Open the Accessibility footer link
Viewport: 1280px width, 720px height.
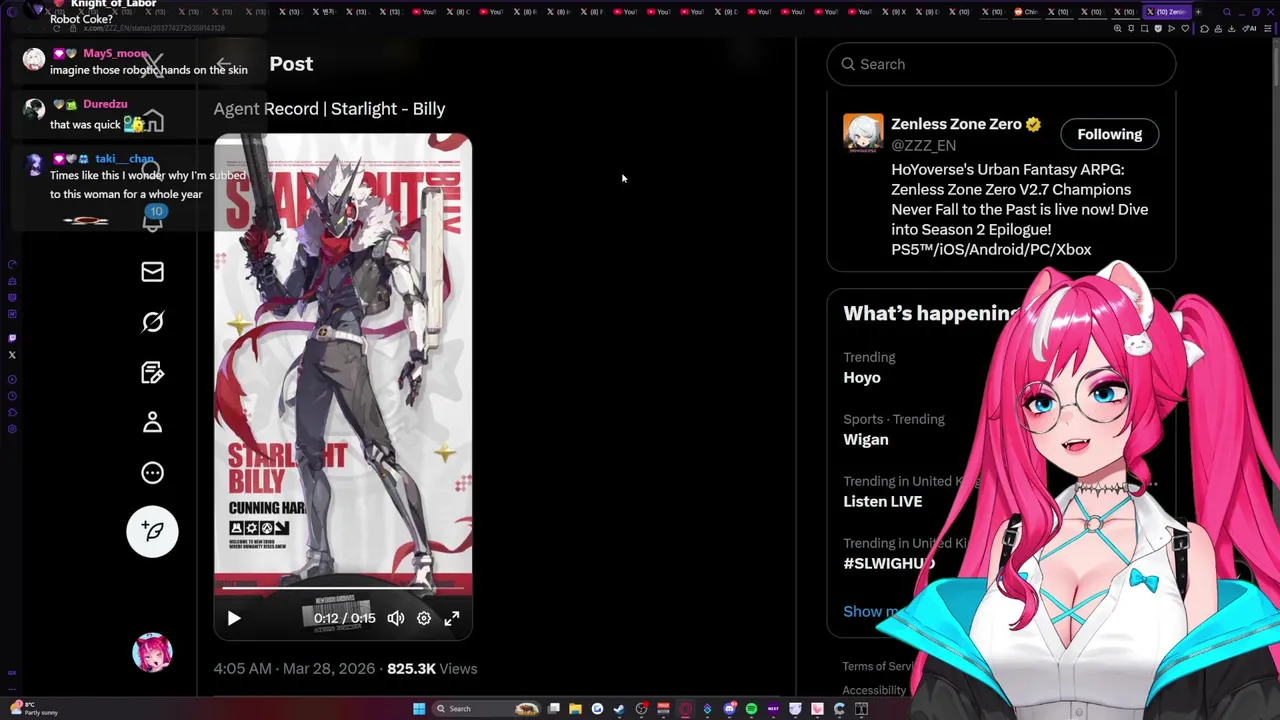click(x=874, y=690)
